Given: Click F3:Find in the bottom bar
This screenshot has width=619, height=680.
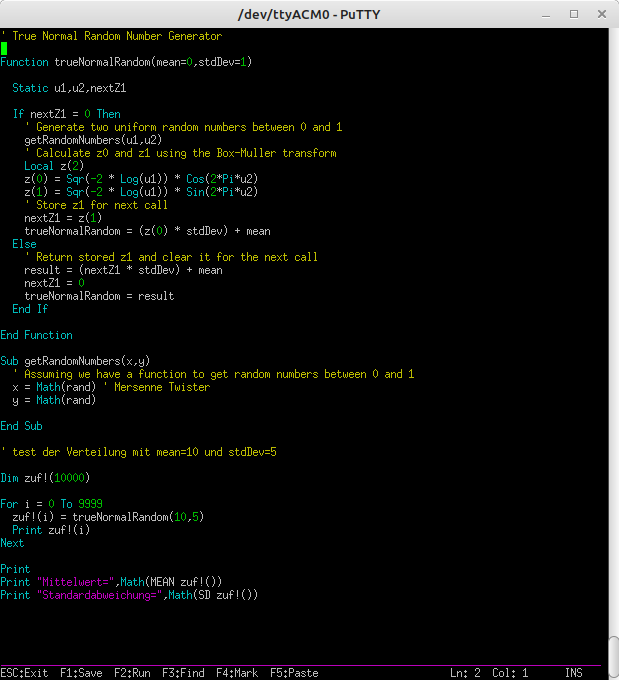Looking at the screenshot, I should (183, 673).
